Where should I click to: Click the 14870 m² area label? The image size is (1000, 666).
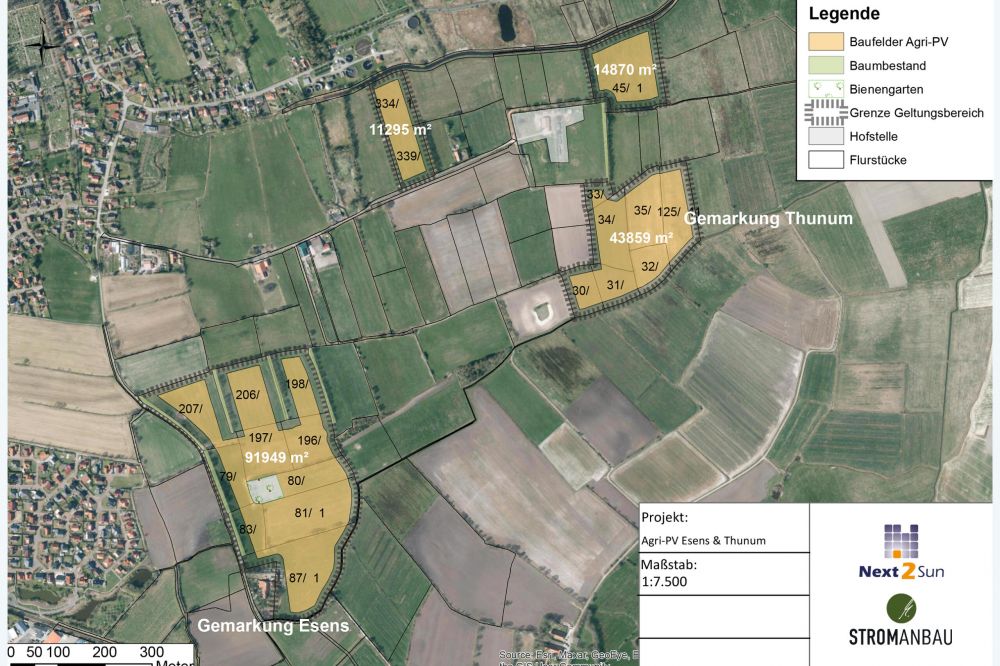(624, 70)
